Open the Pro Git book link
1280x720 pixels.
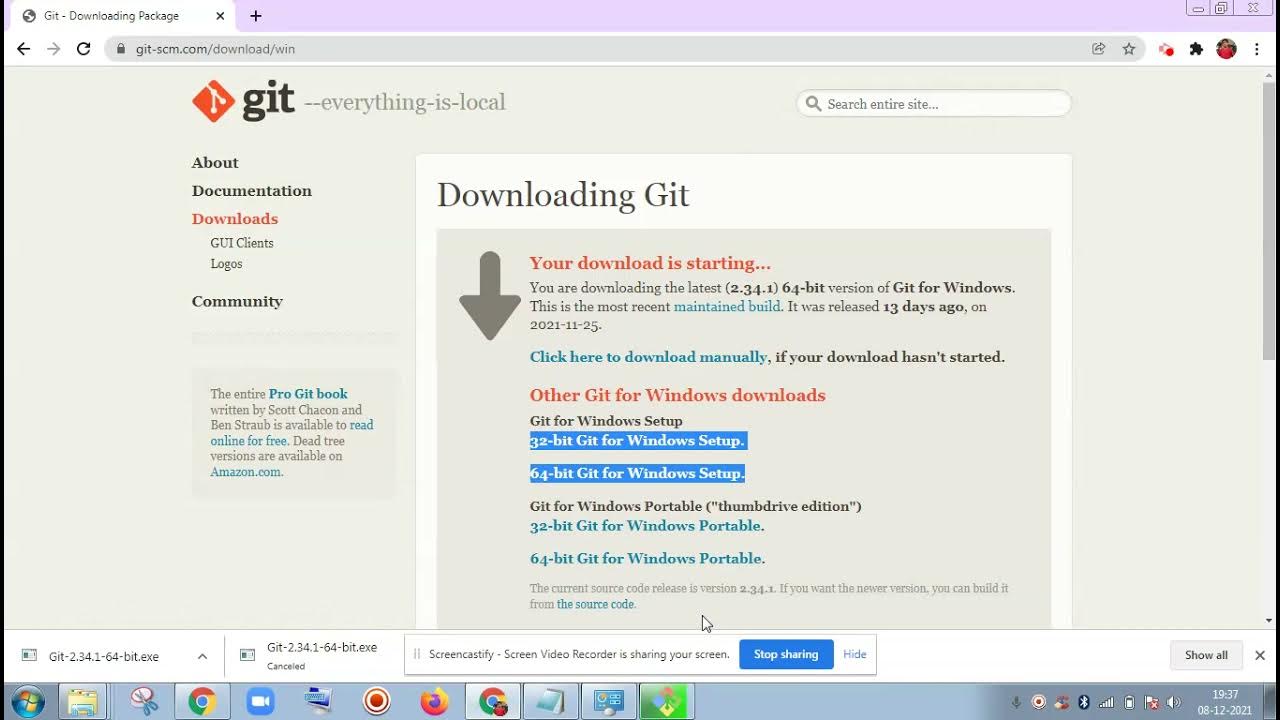pyautogui.click(x=308, y=394)
